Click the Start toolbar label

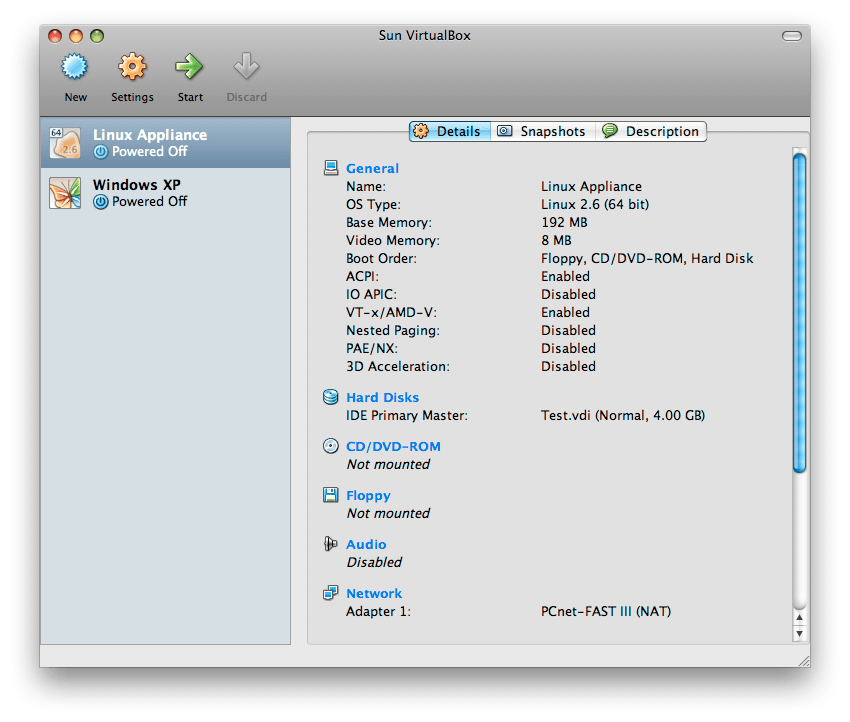pos(190,97)
